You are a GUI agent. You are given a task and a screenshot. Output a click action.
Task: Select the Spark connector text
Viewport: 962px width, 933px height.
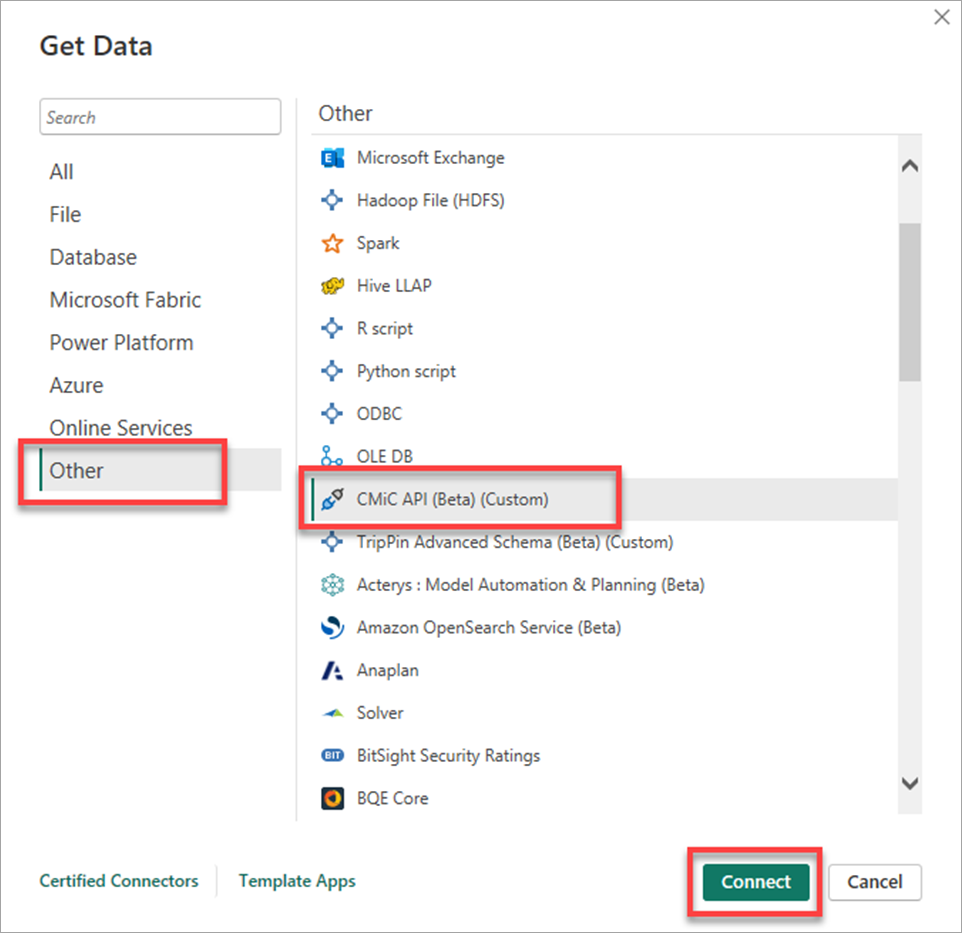pos(378,244)
